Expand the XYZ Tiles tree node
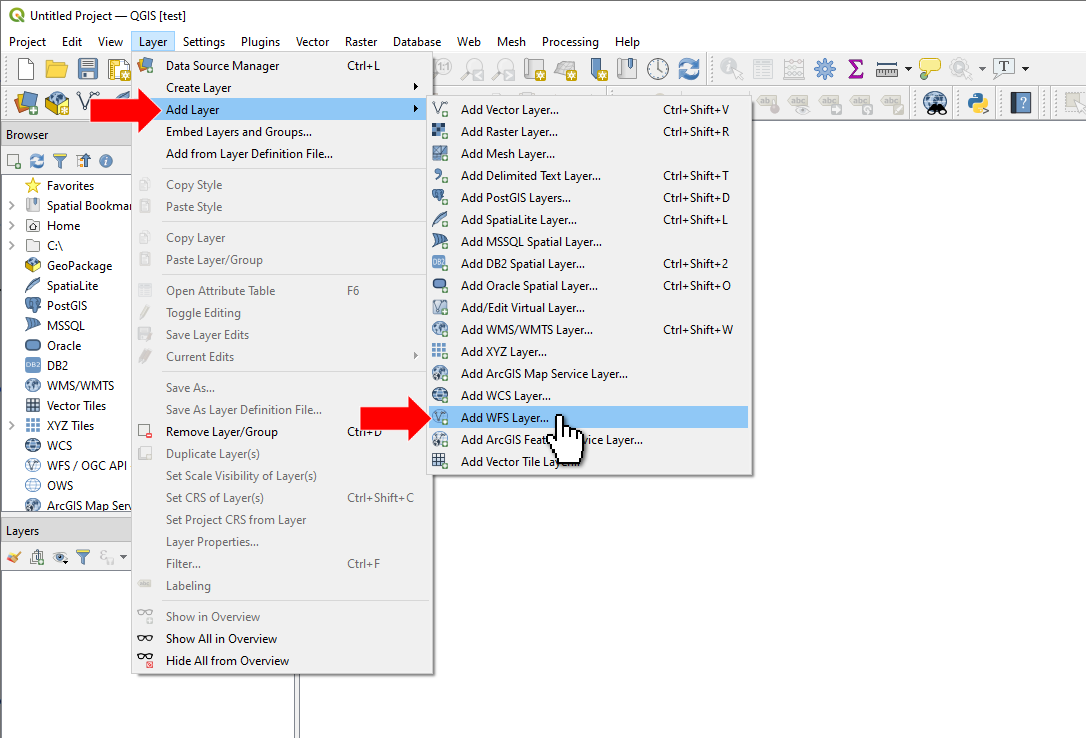1086x738 pixels. pyautogui.click(x=11, y=426)
